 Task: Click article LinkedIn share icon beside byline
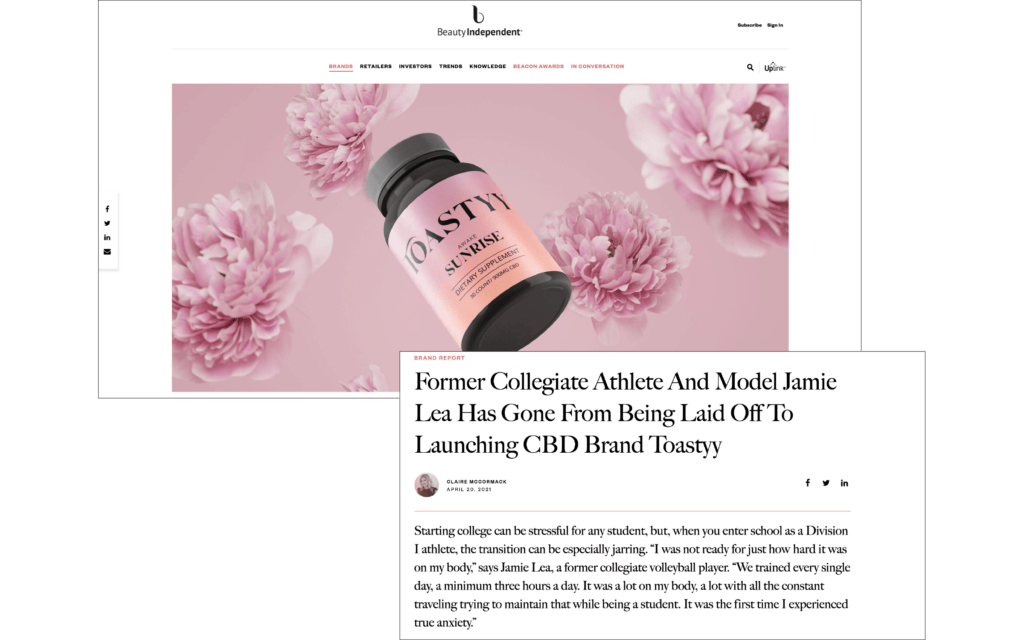tap(844, 483)
